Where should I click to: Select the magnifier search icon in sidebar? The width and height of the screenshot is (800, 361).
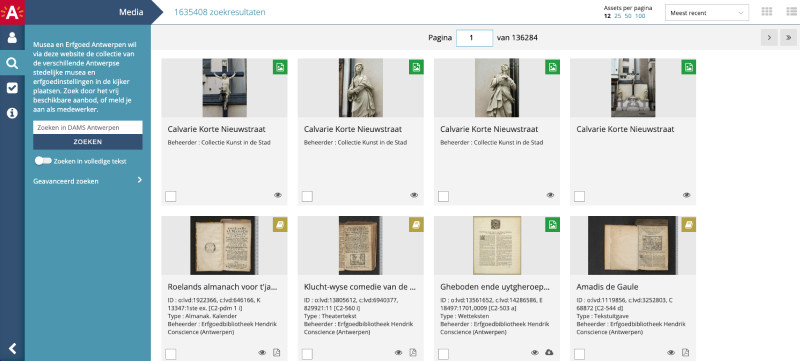(x=12, y=63)
